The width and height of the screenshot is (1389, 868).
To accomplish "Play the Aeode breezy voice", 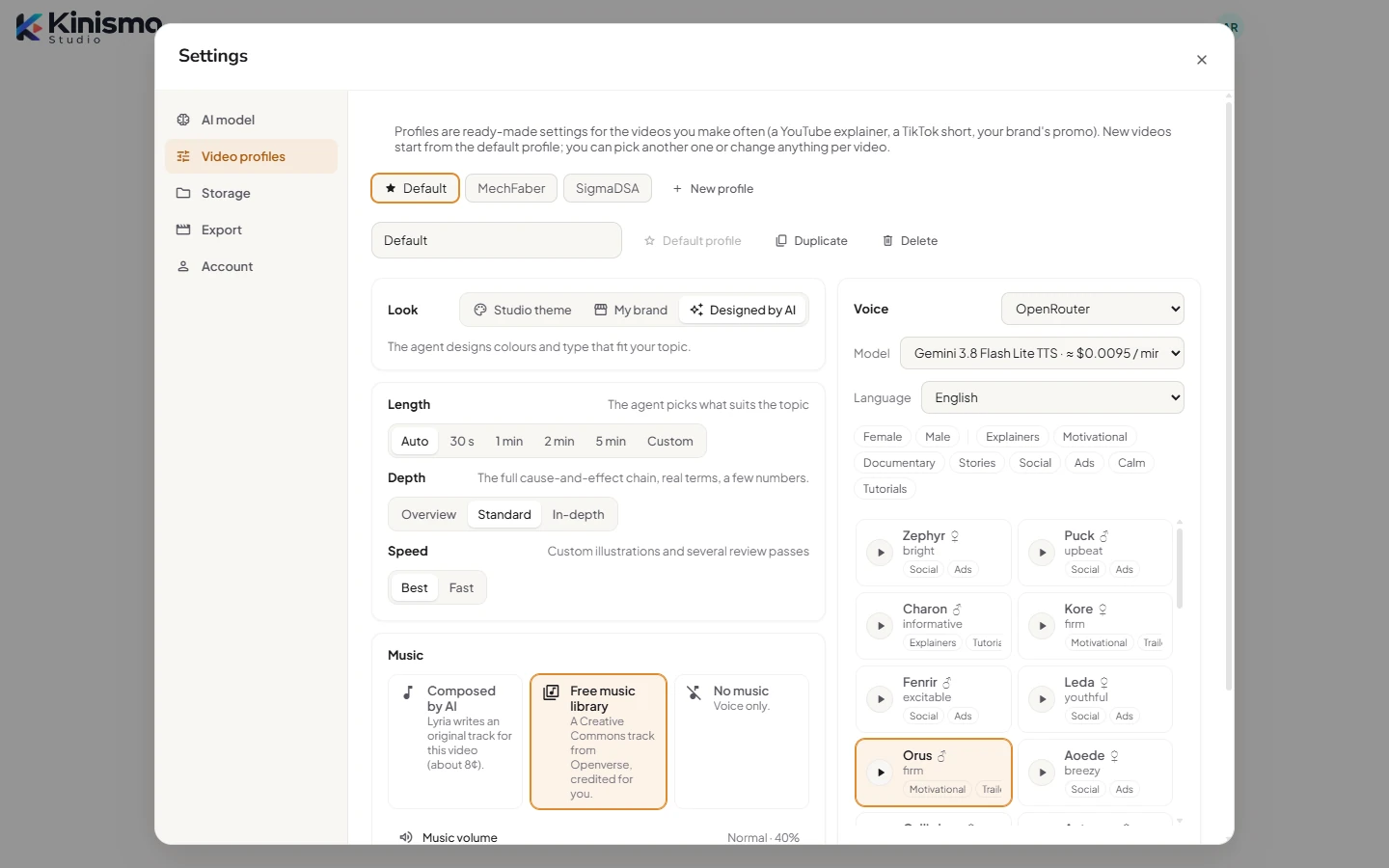I will (x=1042, y=773).
